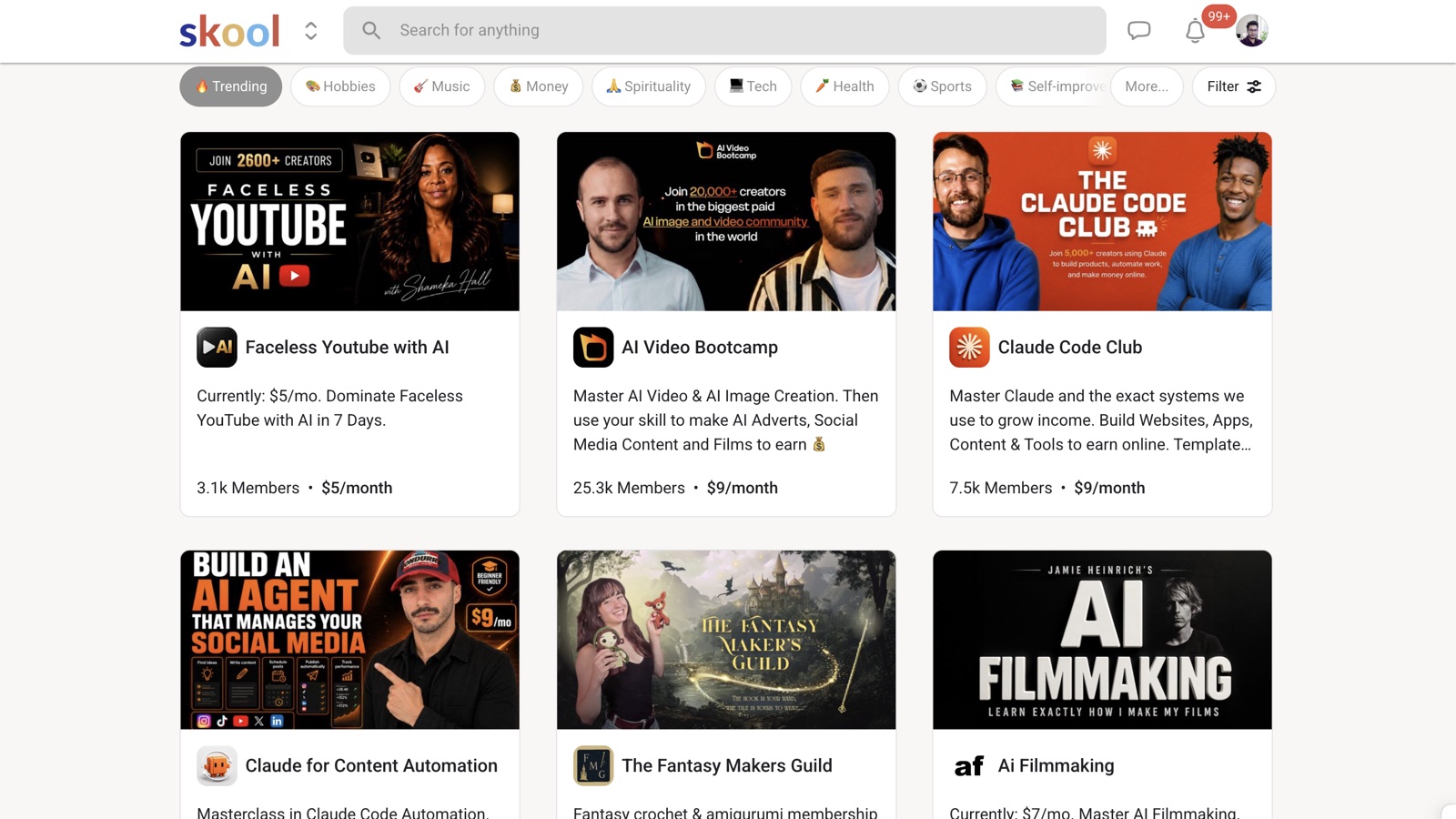This screenshot has width=1456, height=819.
Task: Click the skool logo
Action: tap(229, 31)
